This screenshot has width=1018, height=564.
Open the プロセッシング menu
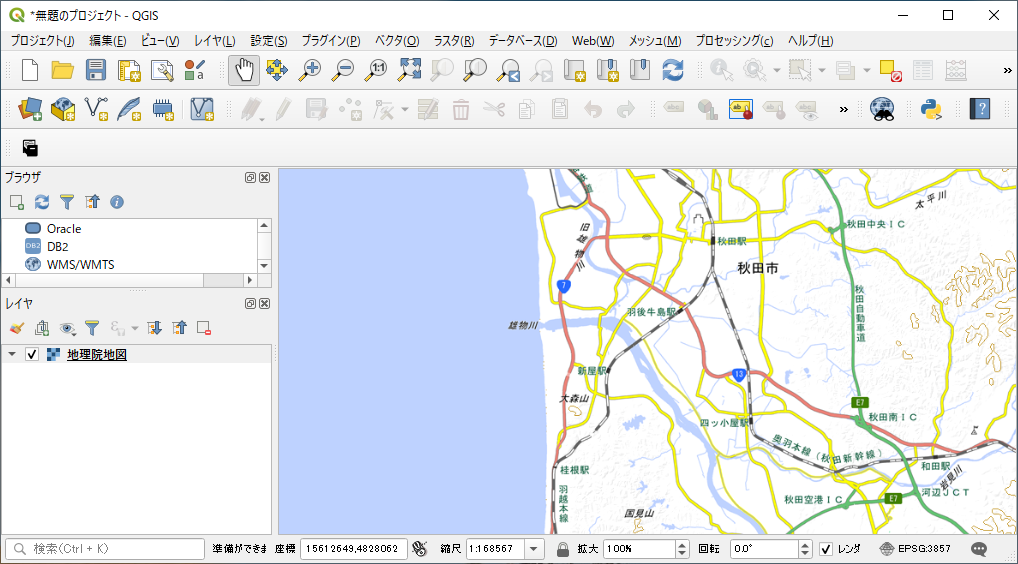click(x=734, y=41)
